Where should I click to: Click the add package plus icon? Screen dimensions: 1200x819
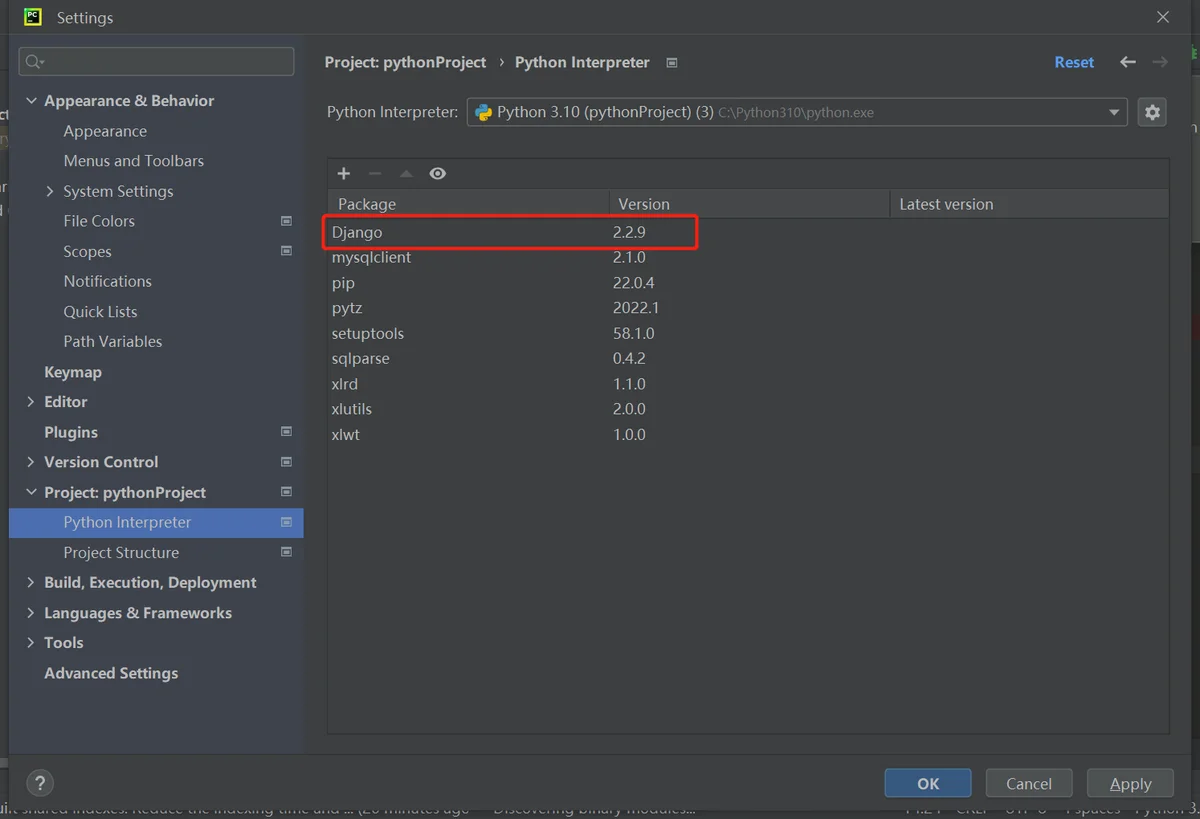pos(344,173)
